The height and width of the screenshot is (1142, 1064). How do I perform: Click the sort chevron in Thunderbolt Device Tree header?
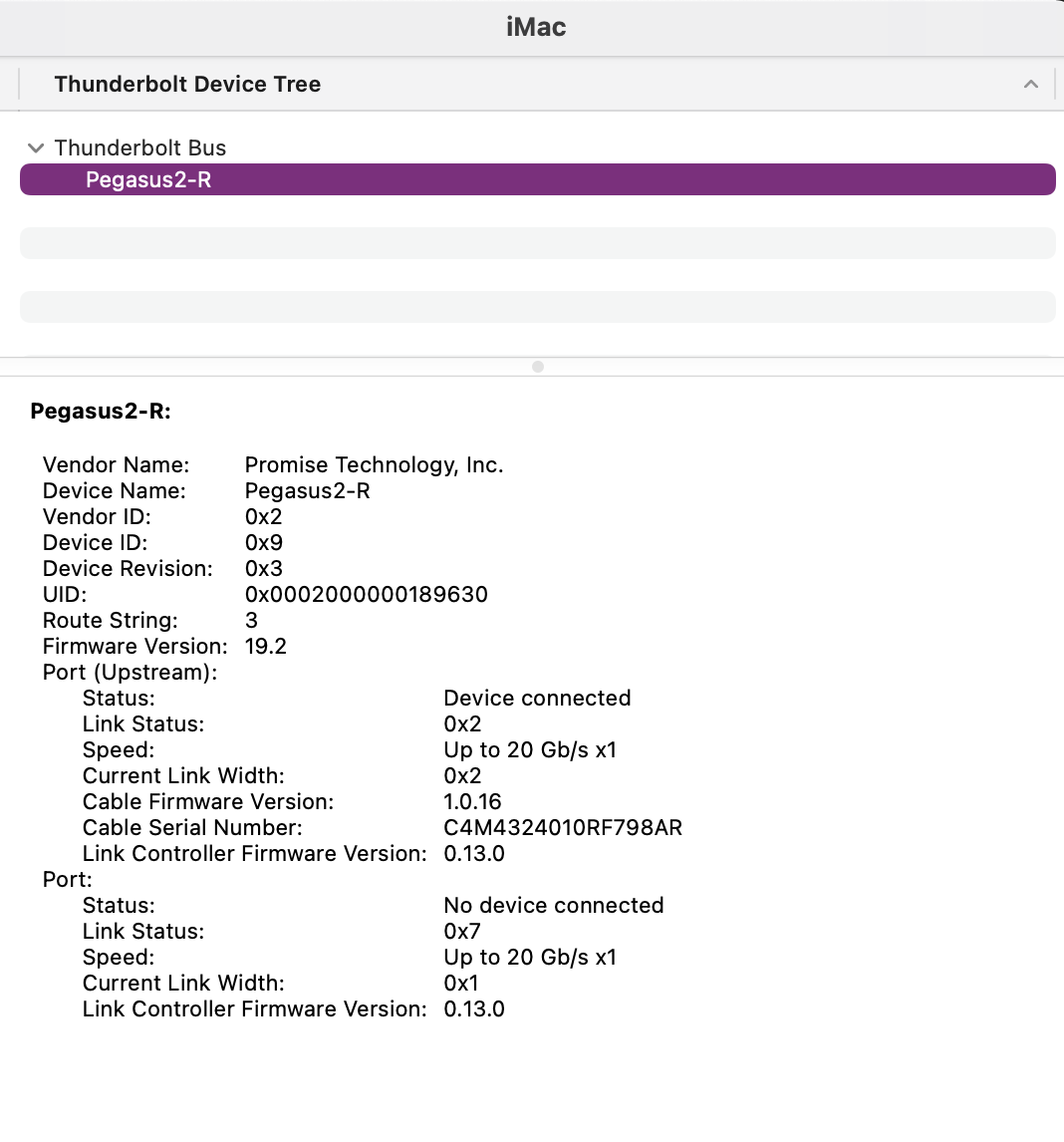click(1030, 84)
